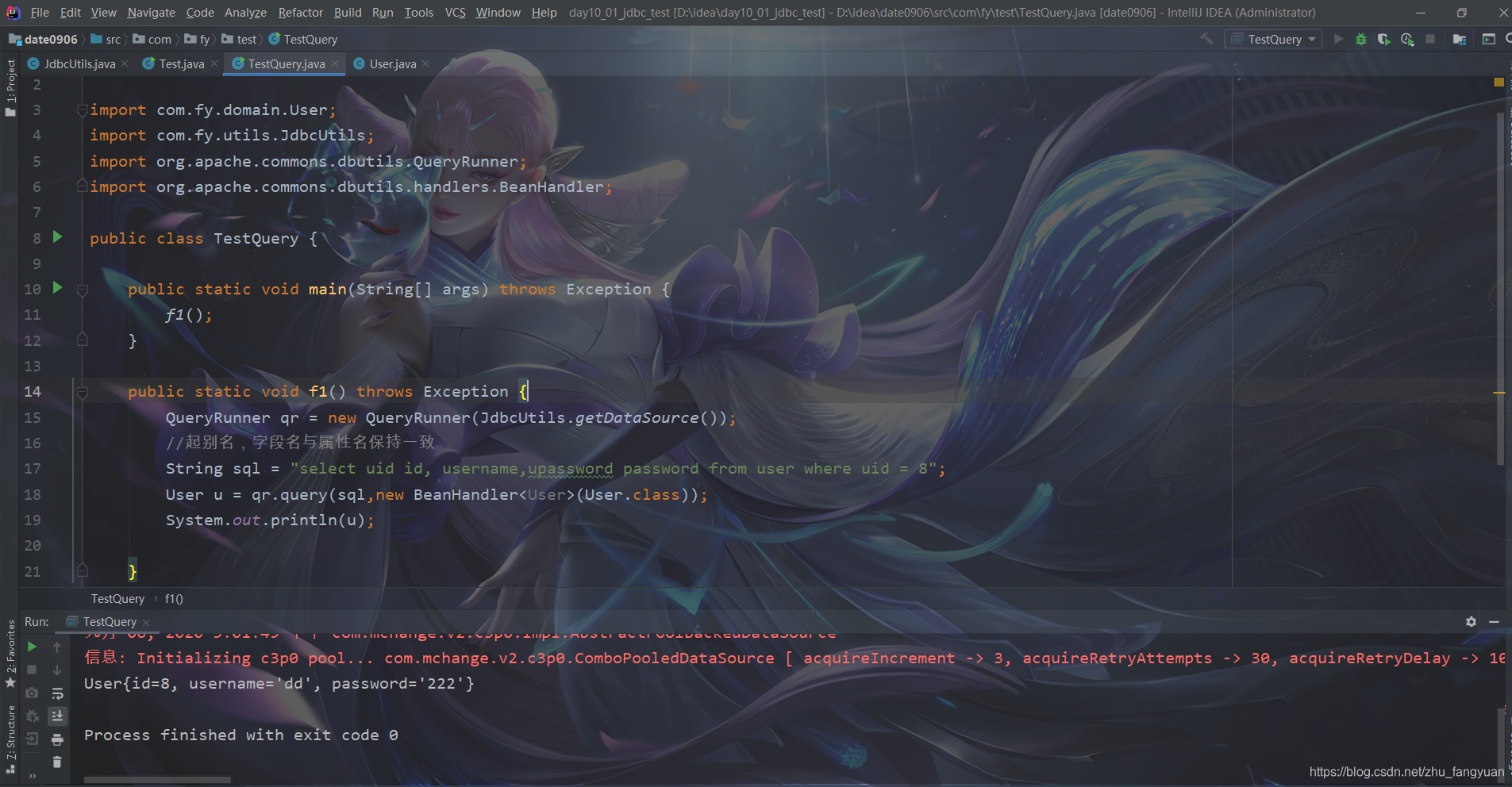Close the TestQuery run tab
Image resolution: width=1512 pixels, height=787 pixels.
(x=146, y=623)
